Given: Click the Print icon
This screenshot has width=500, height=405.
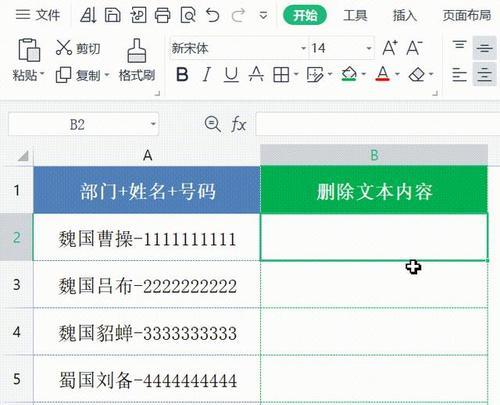Looking at the screenshot, I should click(x=162, y=15).
